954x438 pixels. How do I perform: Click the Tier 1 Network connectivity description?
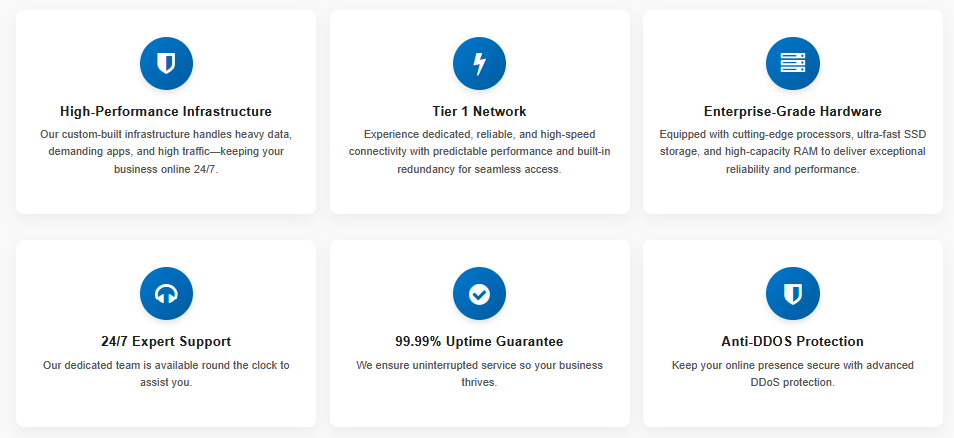coord(479,151)
